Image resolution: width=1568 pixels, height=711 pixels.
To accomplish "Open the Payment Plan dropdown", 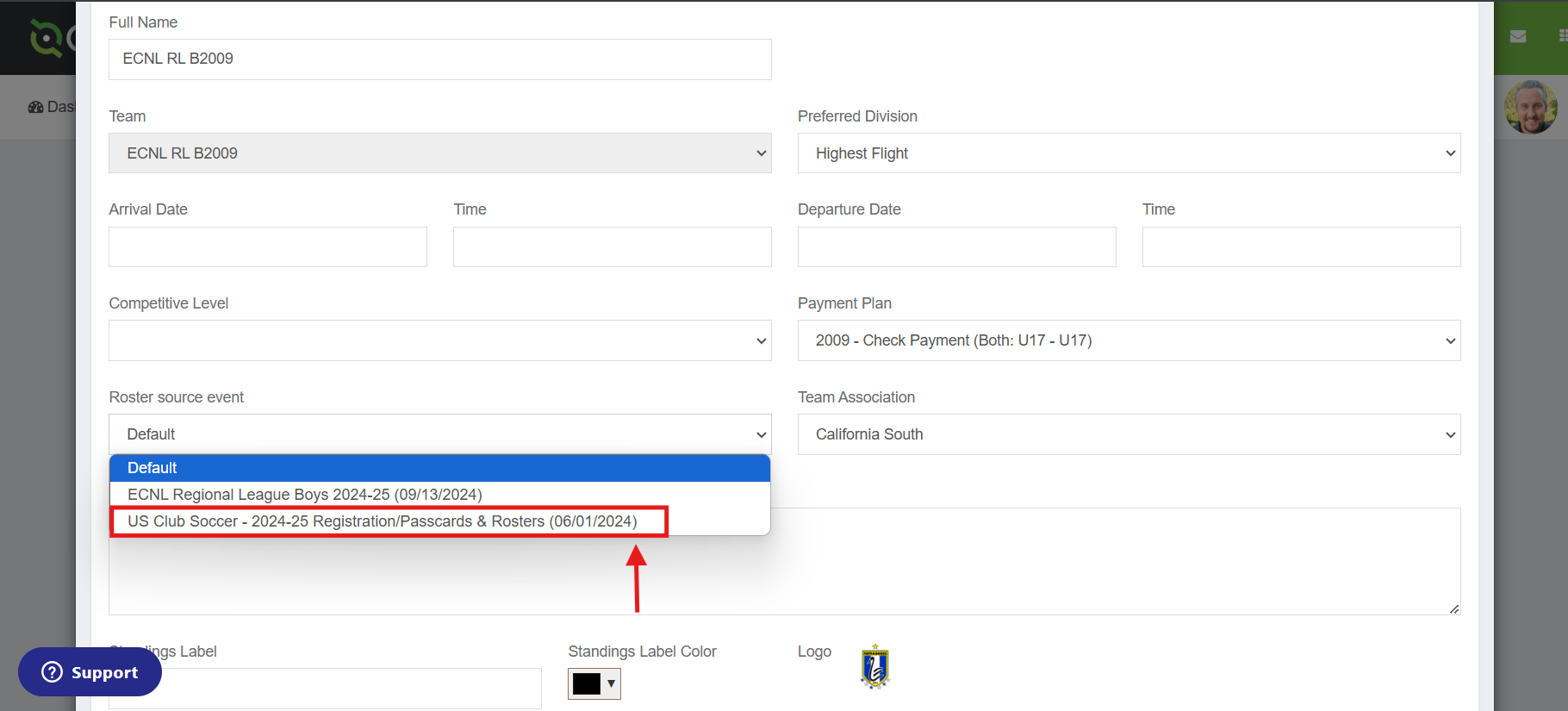I will click(x=1129, y=341).
